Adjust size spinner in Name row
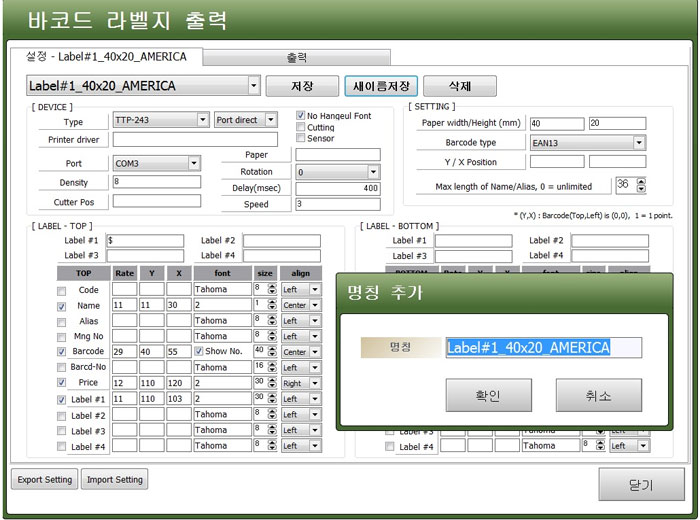Viewport: 700px width, 520px height. pos(272,305)
